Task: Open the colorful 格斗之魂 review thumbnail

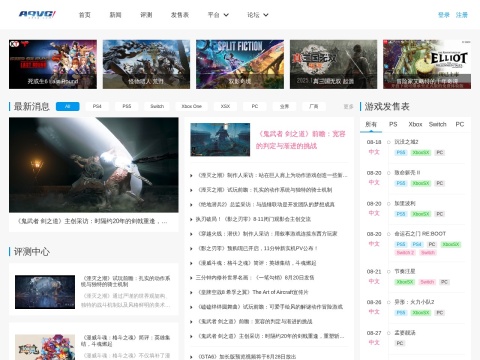Action: click(x=45, y=347)
